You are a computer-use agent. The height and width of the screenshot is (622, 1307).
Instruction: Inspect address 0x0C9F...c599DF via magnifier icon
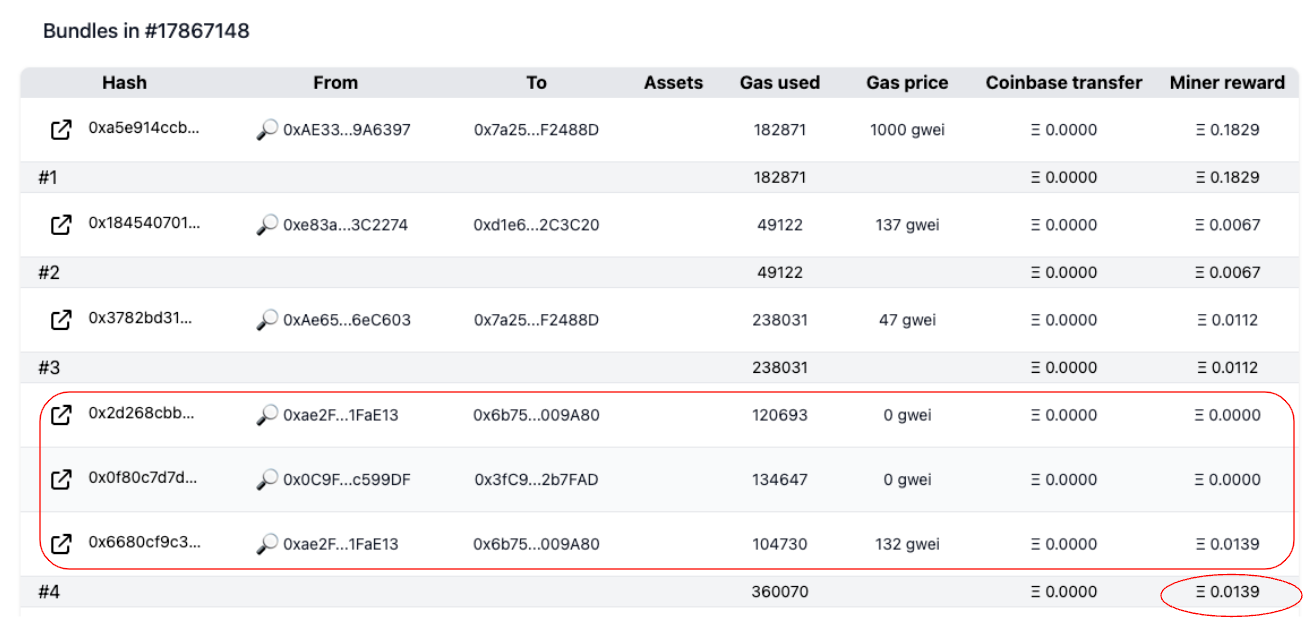point(266,479)
